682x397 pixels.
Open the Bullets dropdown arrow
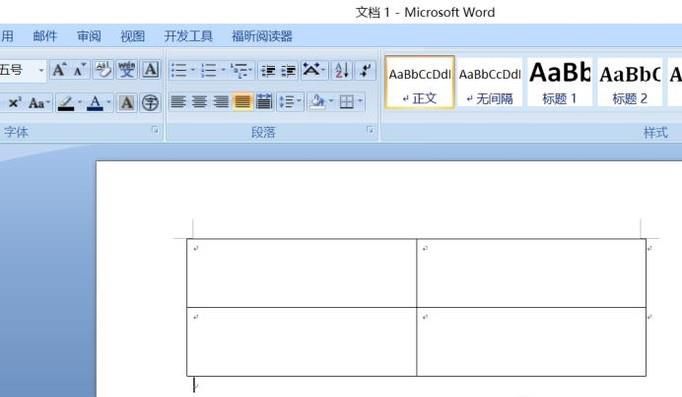[x=193, y=70]
